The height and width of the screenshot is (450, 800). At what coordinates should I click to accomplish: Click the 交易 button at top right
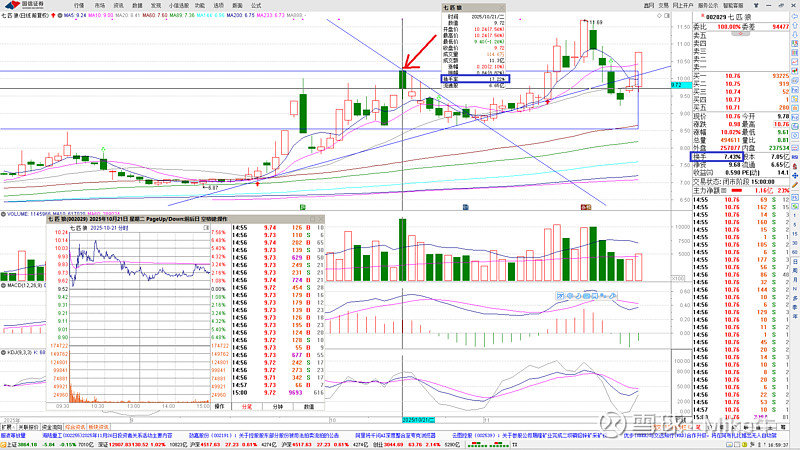[x=663, y=5]
